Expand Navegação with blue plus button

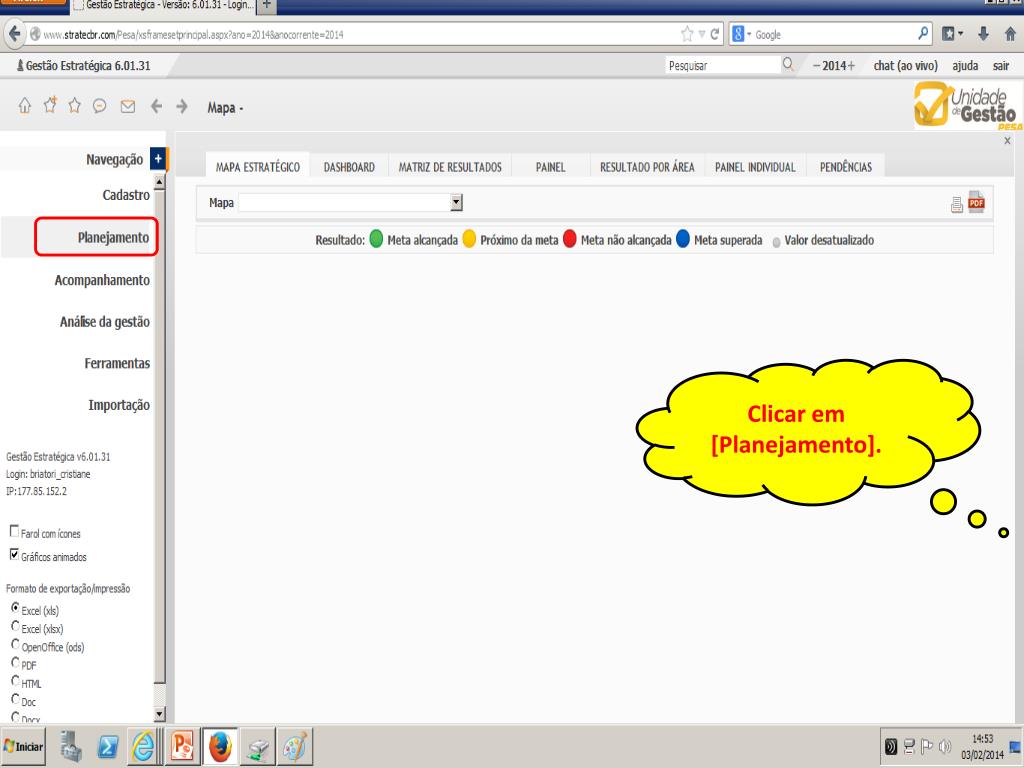point(158,159)
